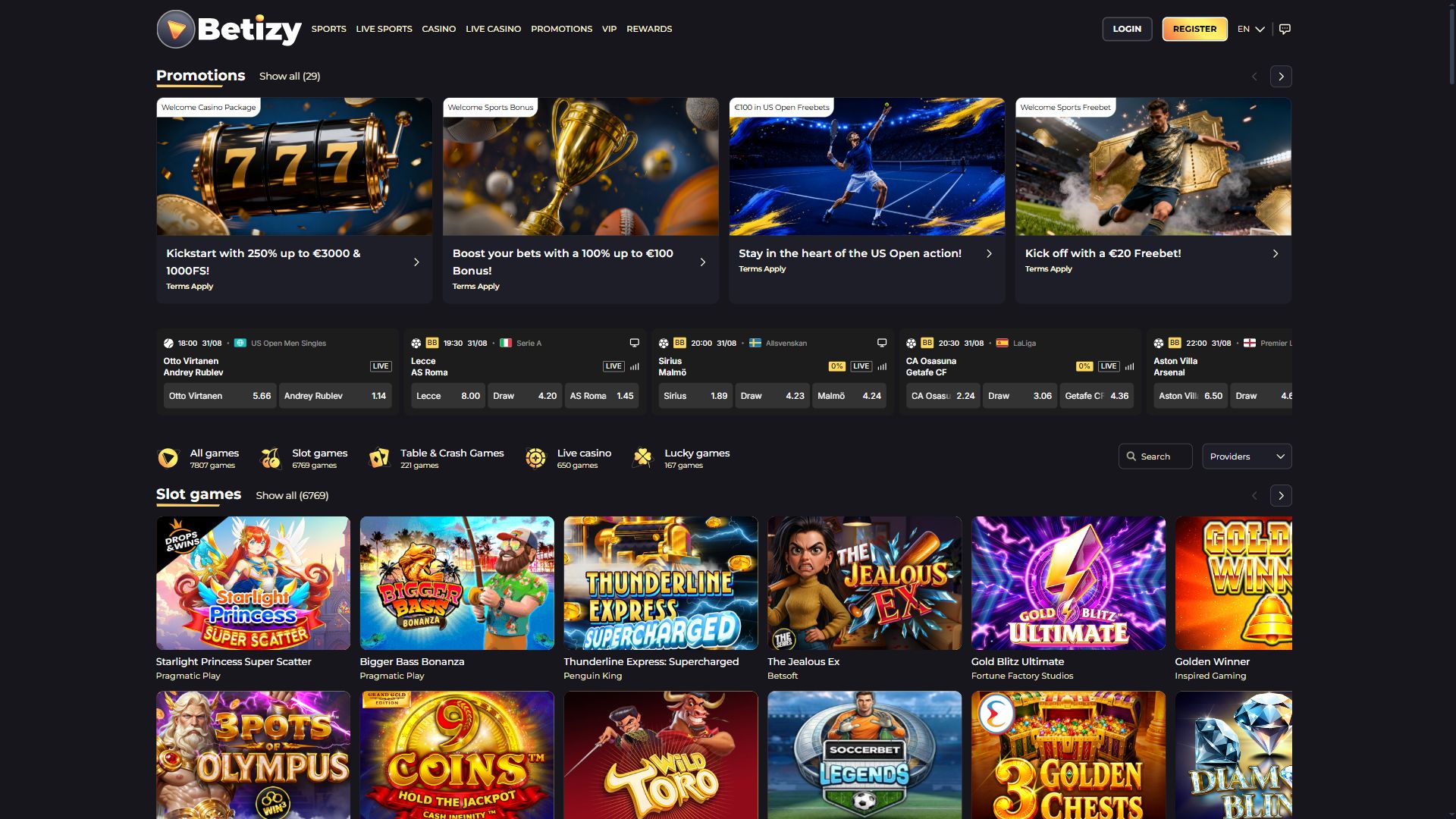The image size is (1456, 819).
Task: Click the Live casino chip icon
Action: click(x=535, y=458)
